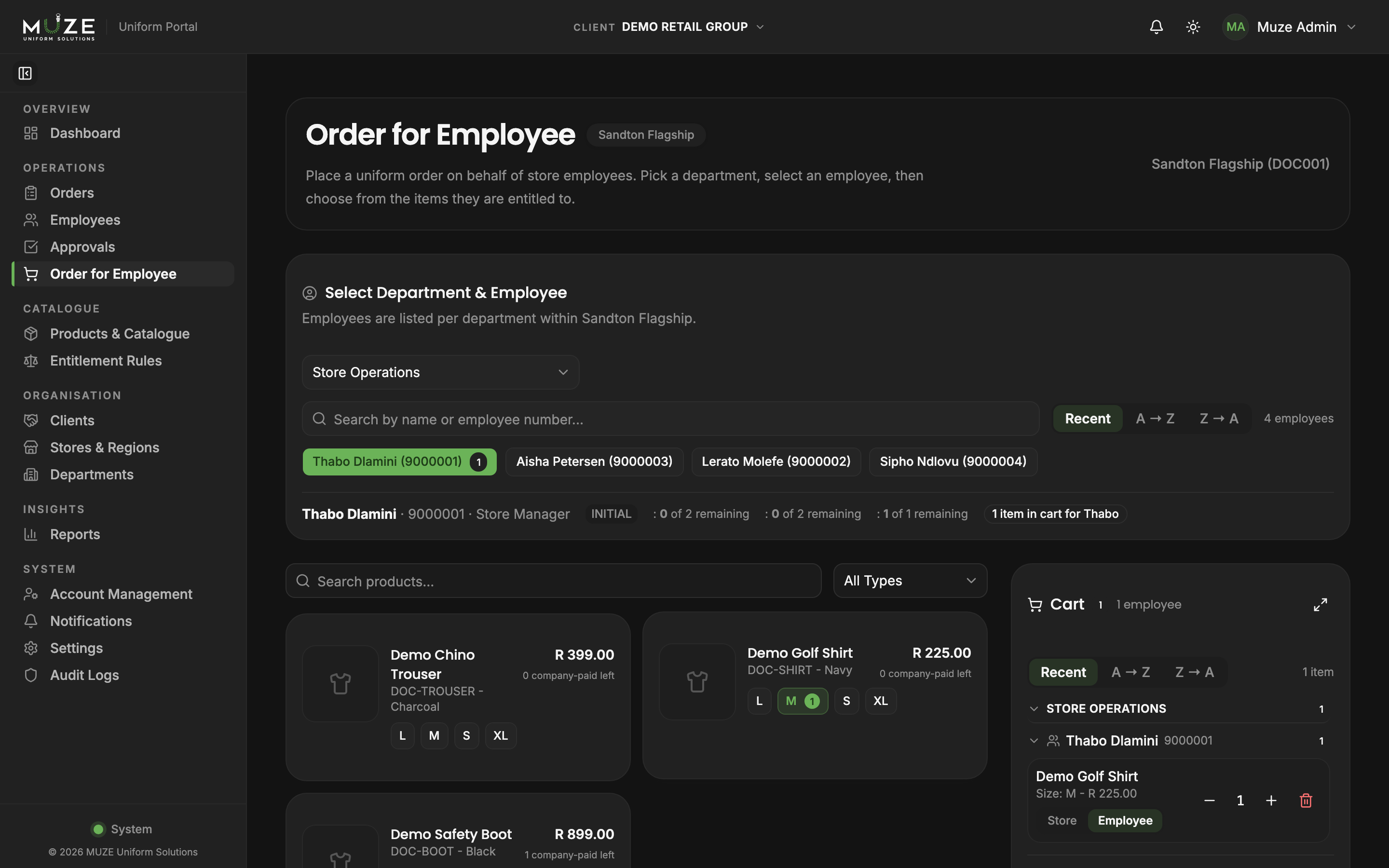Set cart item delivery to Store
This screenshot has width=1389, height=868.
point(1062,820)
